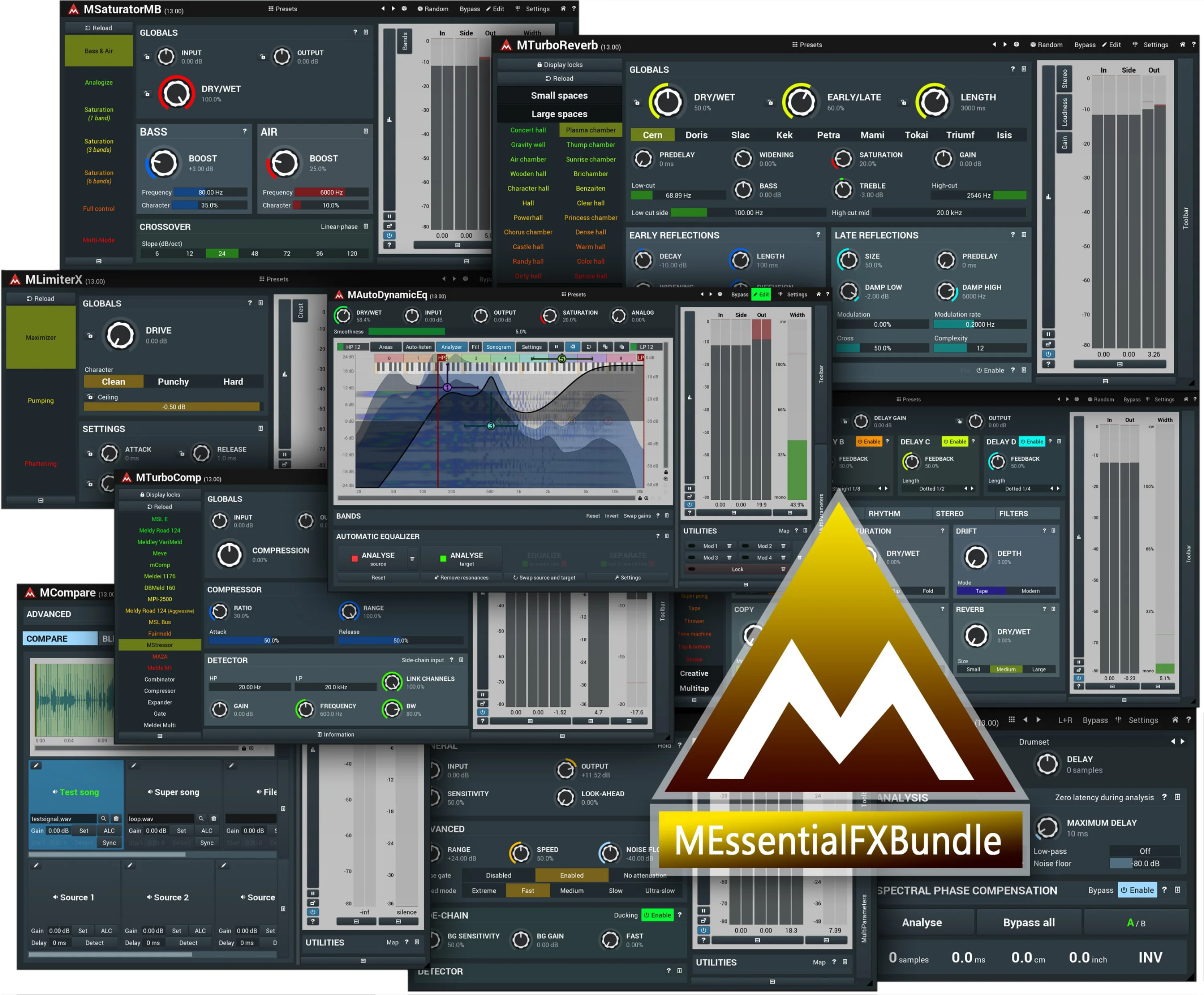Click the Information bar in MTurboComp
Viewport: 1204px width, 995px height.
coord(336,734)
